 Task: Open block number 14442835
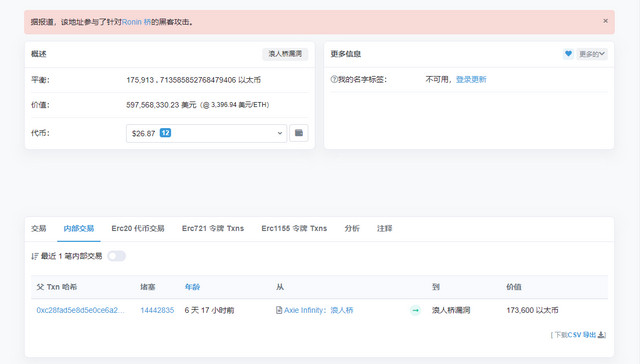click(x=157, y=310)
